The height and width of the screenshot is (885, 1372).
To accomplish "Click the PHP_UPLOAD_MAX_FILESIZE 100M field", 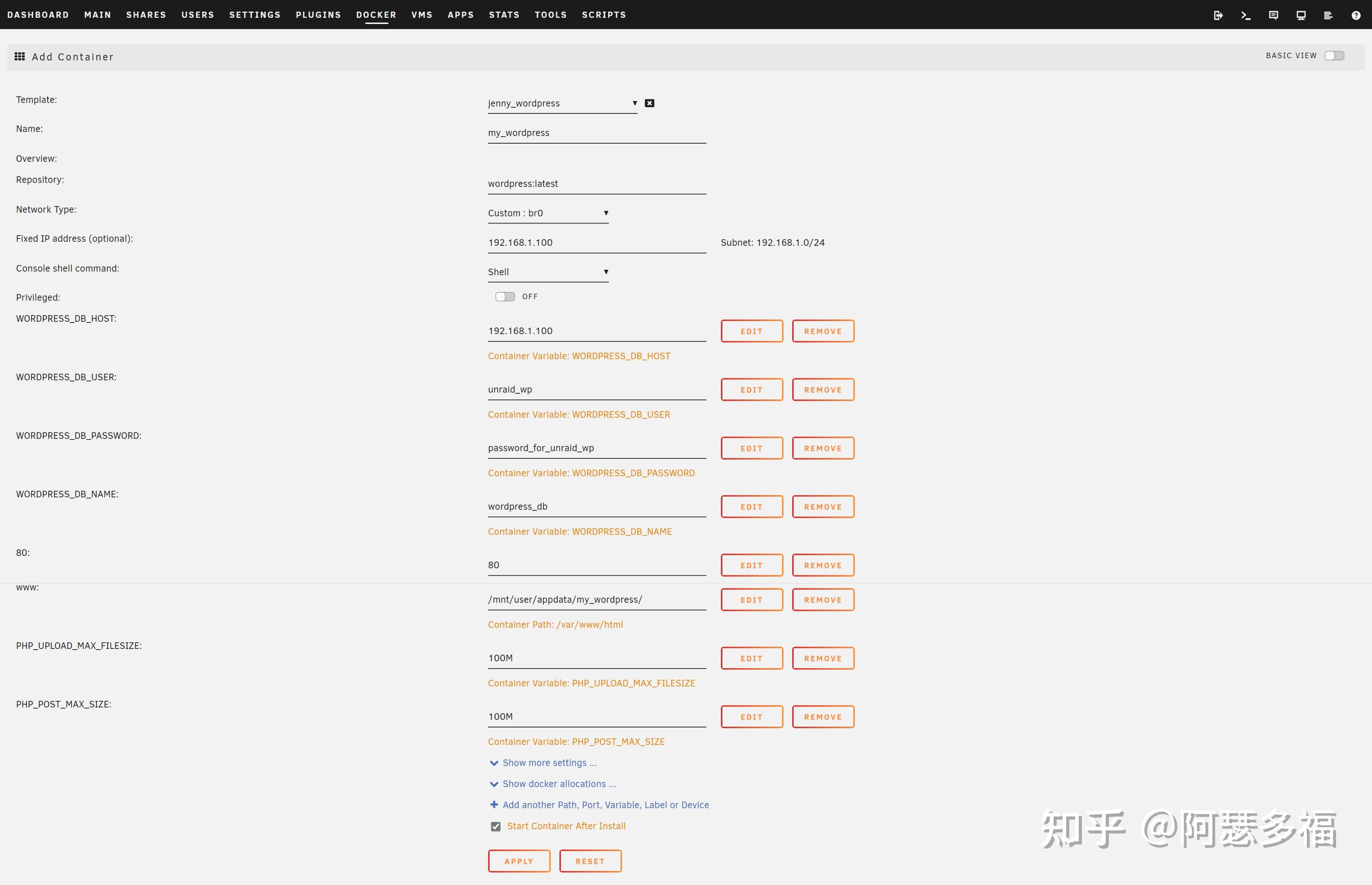I will coord(597,659).
